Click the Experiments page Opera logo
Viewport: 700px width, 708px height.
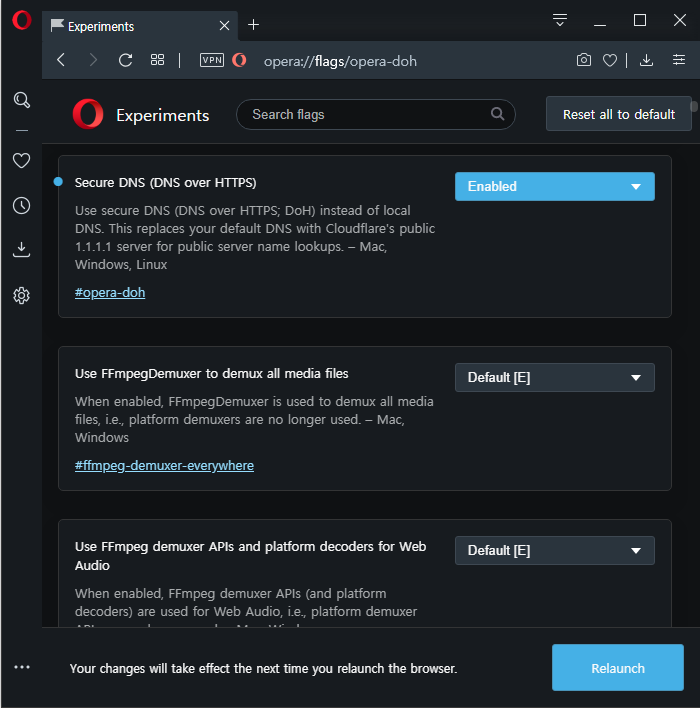coord(88,114)
